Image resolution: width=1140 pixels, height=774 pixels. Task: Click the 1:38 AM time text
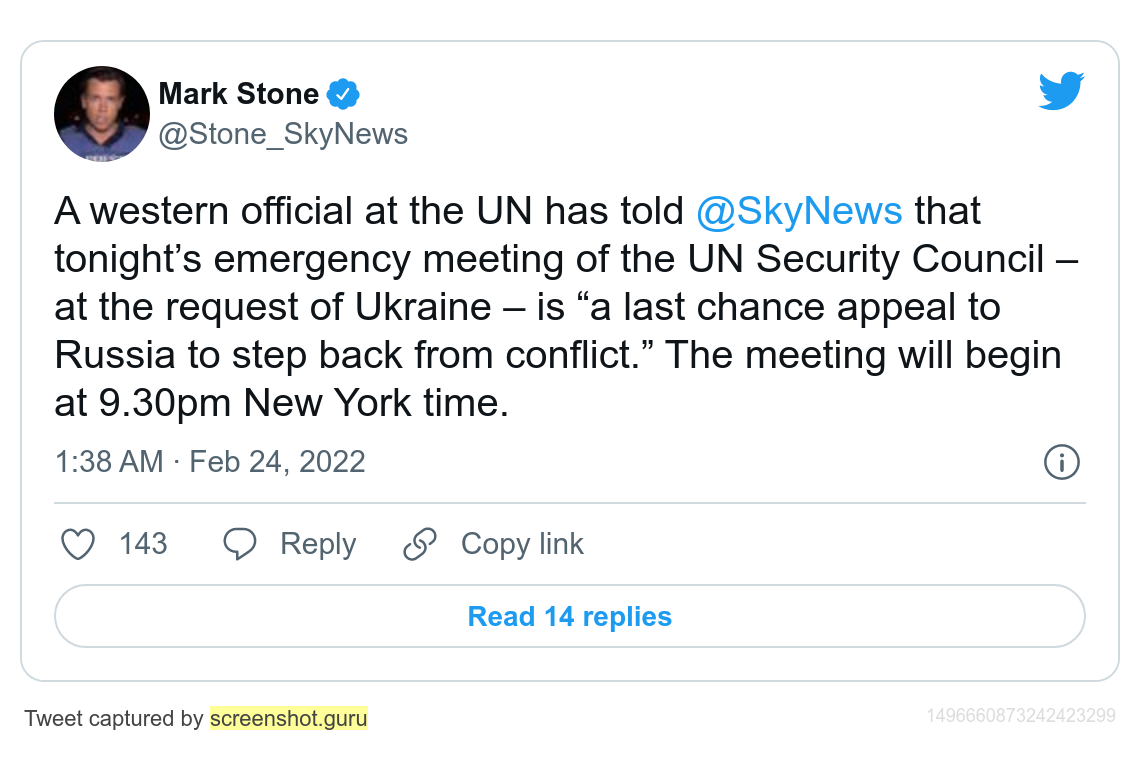pos(108,461)
